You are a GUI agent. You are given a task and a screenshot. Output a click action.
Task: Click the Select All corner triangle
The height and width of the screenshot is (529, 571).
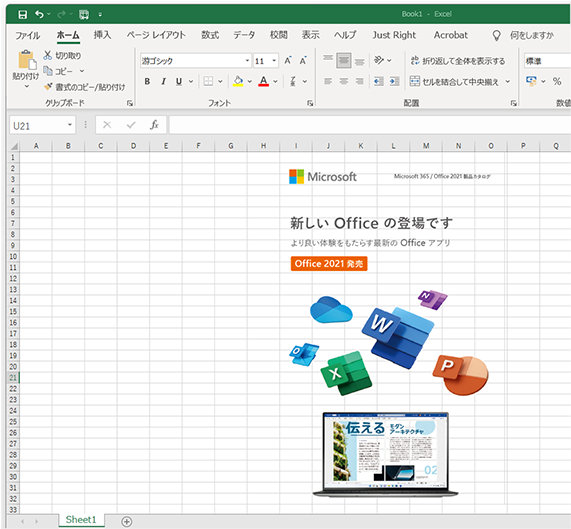[14, 146]
